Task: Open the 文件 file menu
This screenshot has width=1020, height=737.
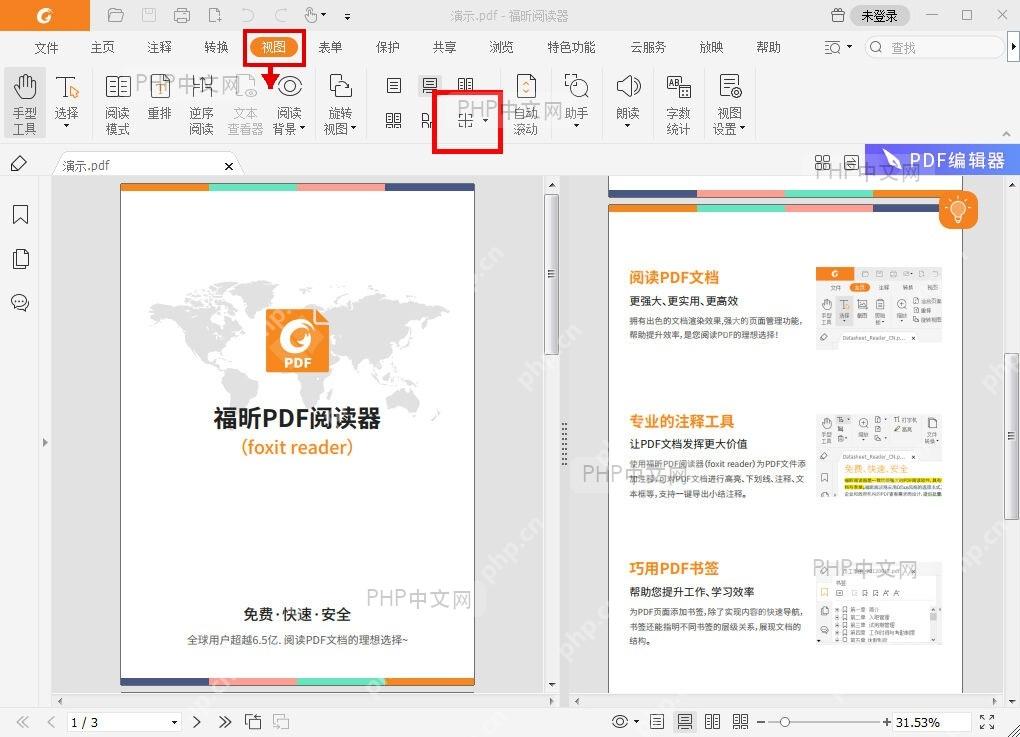Action: click(46, 47)
